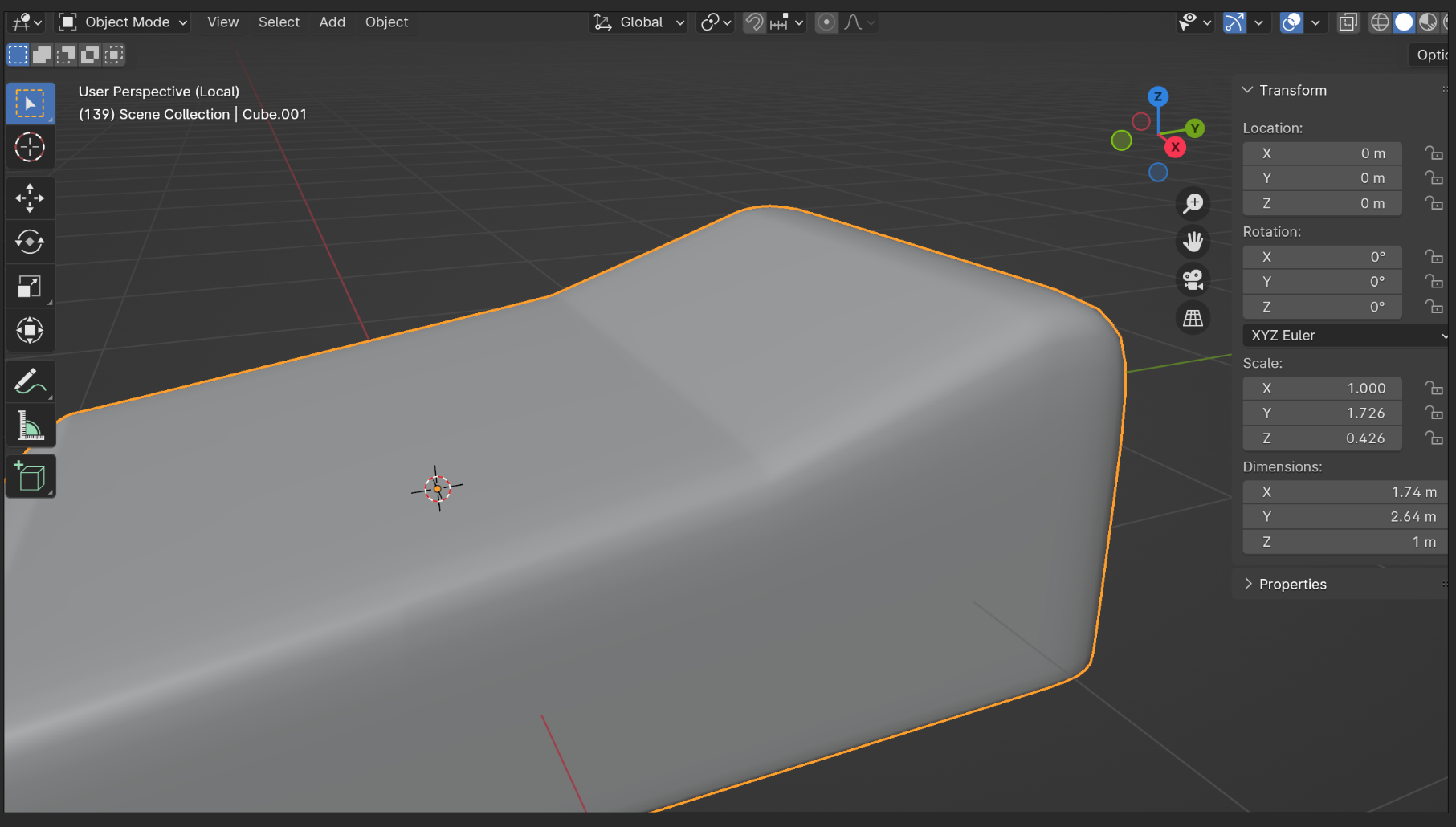1456x827 pixels.
Task: Toggle lock on Rotation Y
Action: tap(1434, 282)
